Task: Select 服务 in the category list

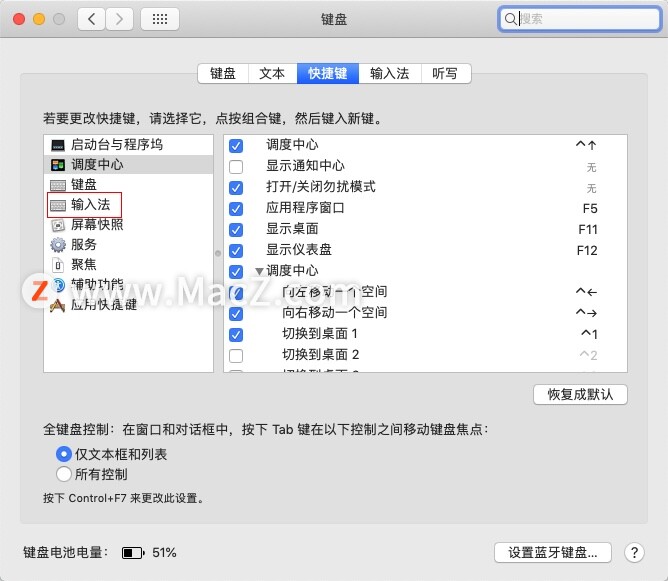Action: tap(128, 245)
